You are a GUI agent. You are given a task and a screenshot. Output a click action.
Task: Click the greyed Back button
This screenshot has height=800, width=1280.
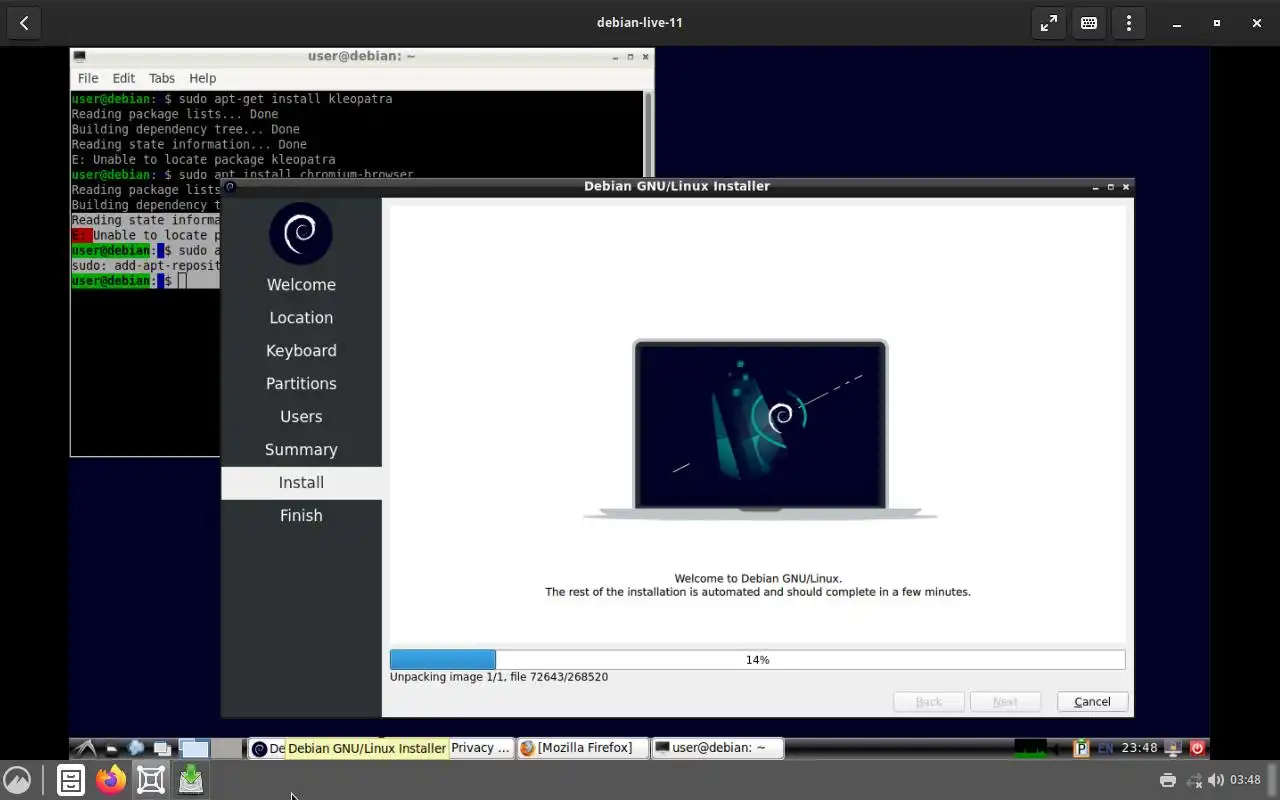coord(928,702)
